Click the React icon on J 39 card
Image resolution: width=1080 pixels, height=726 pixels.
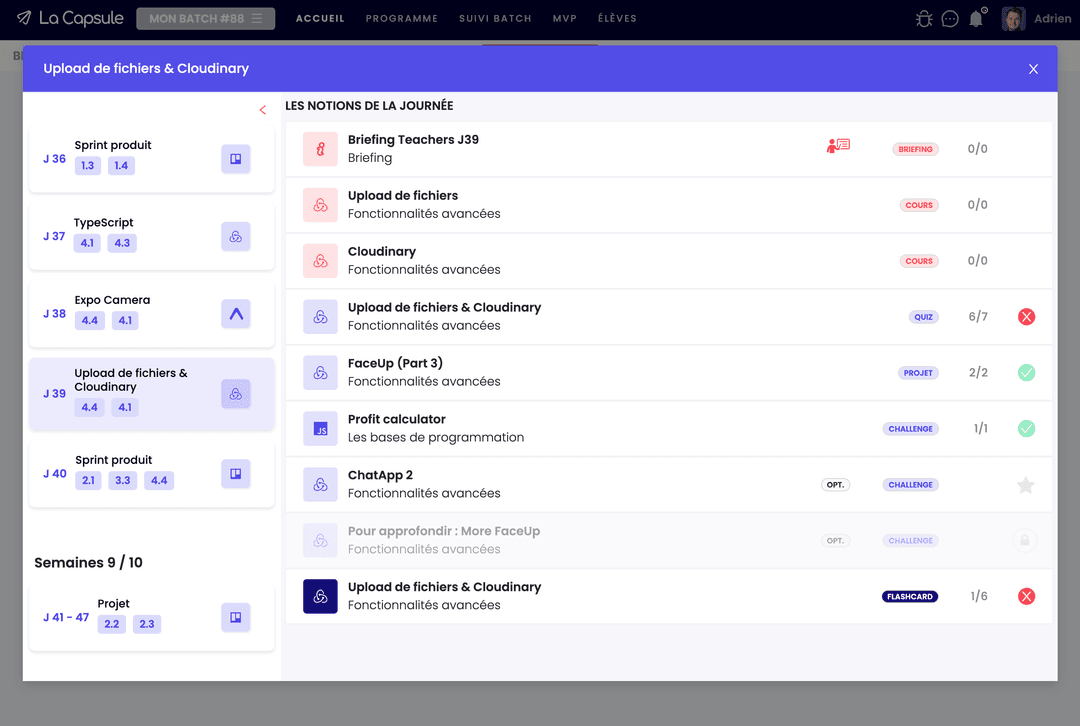point(236,394)
